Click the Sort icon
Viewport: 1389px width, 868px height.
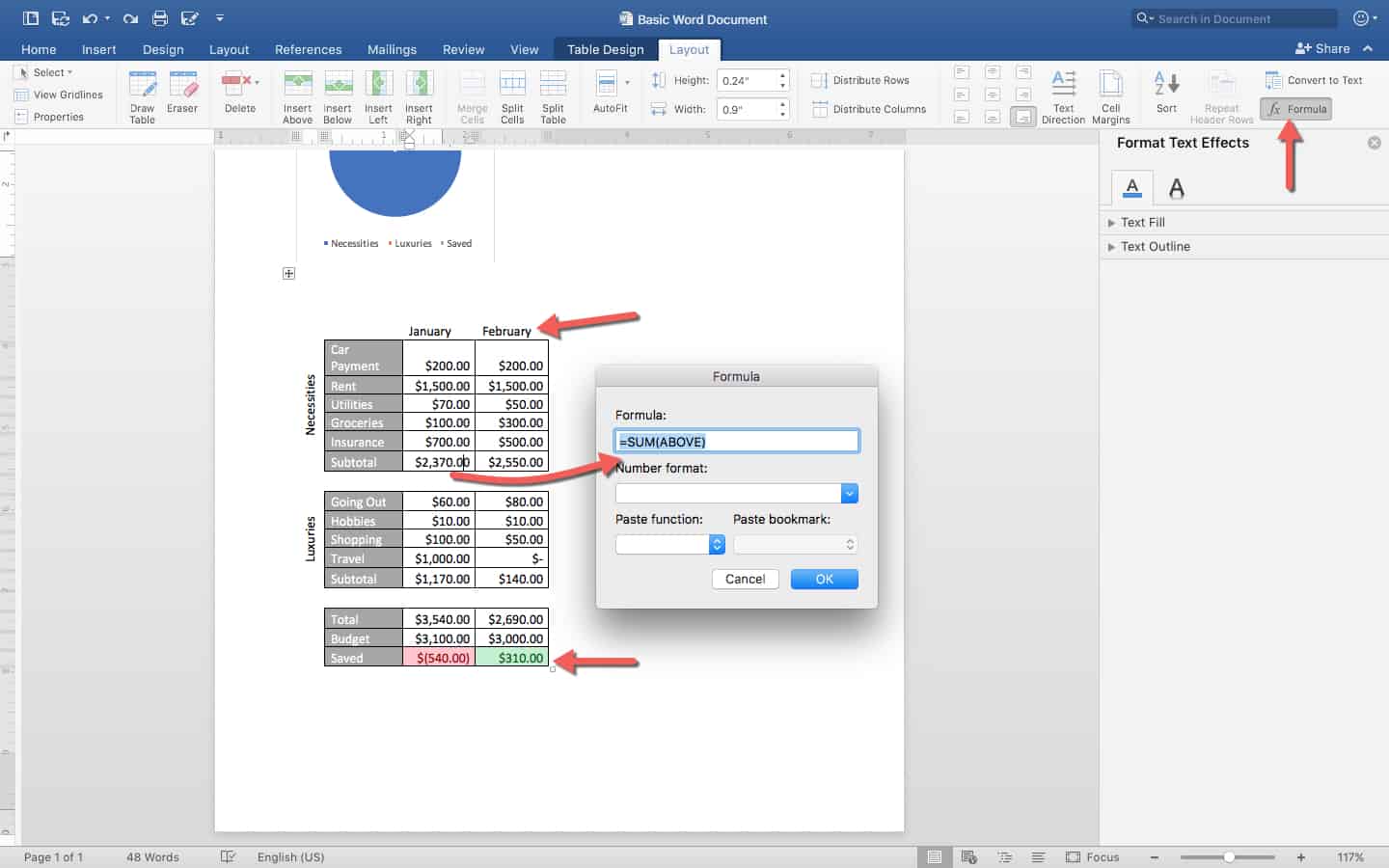coord(1166,95)
